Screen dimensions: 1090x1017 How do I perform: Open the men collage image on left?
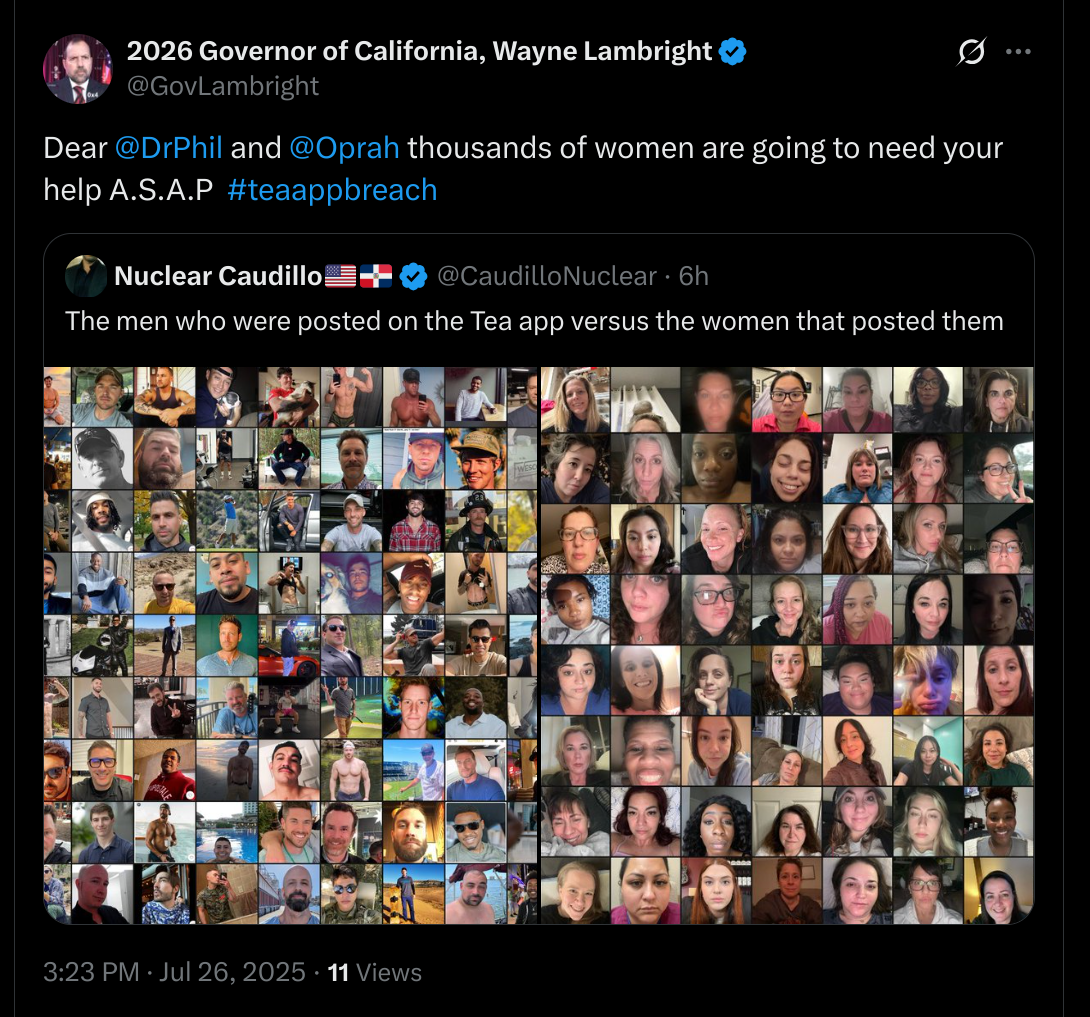pos(291,646)
